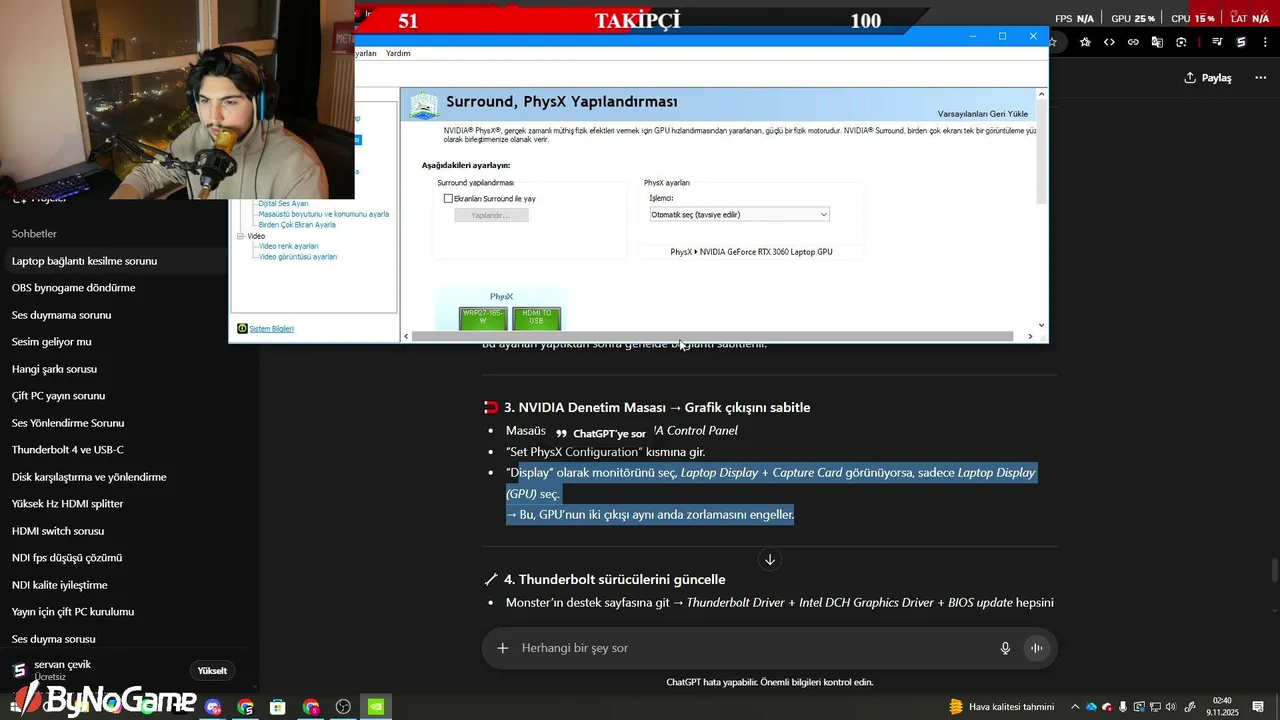1280x720 pixels.
Task: Click the Paylaş share button
Action: (x=1208, y=78)
